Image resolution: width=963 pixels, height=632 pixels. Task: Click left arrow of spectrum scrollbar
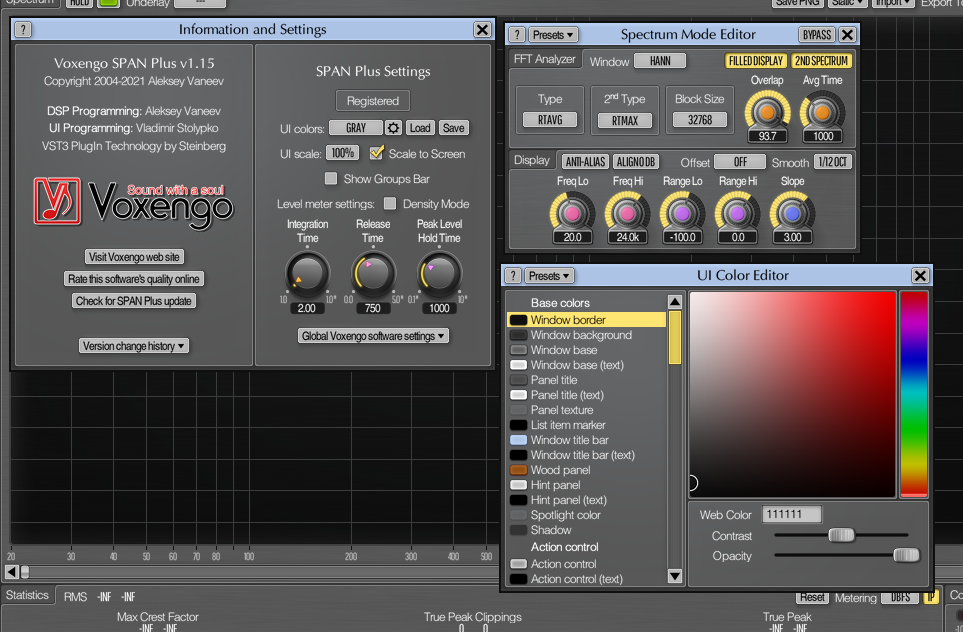point(12,572)
